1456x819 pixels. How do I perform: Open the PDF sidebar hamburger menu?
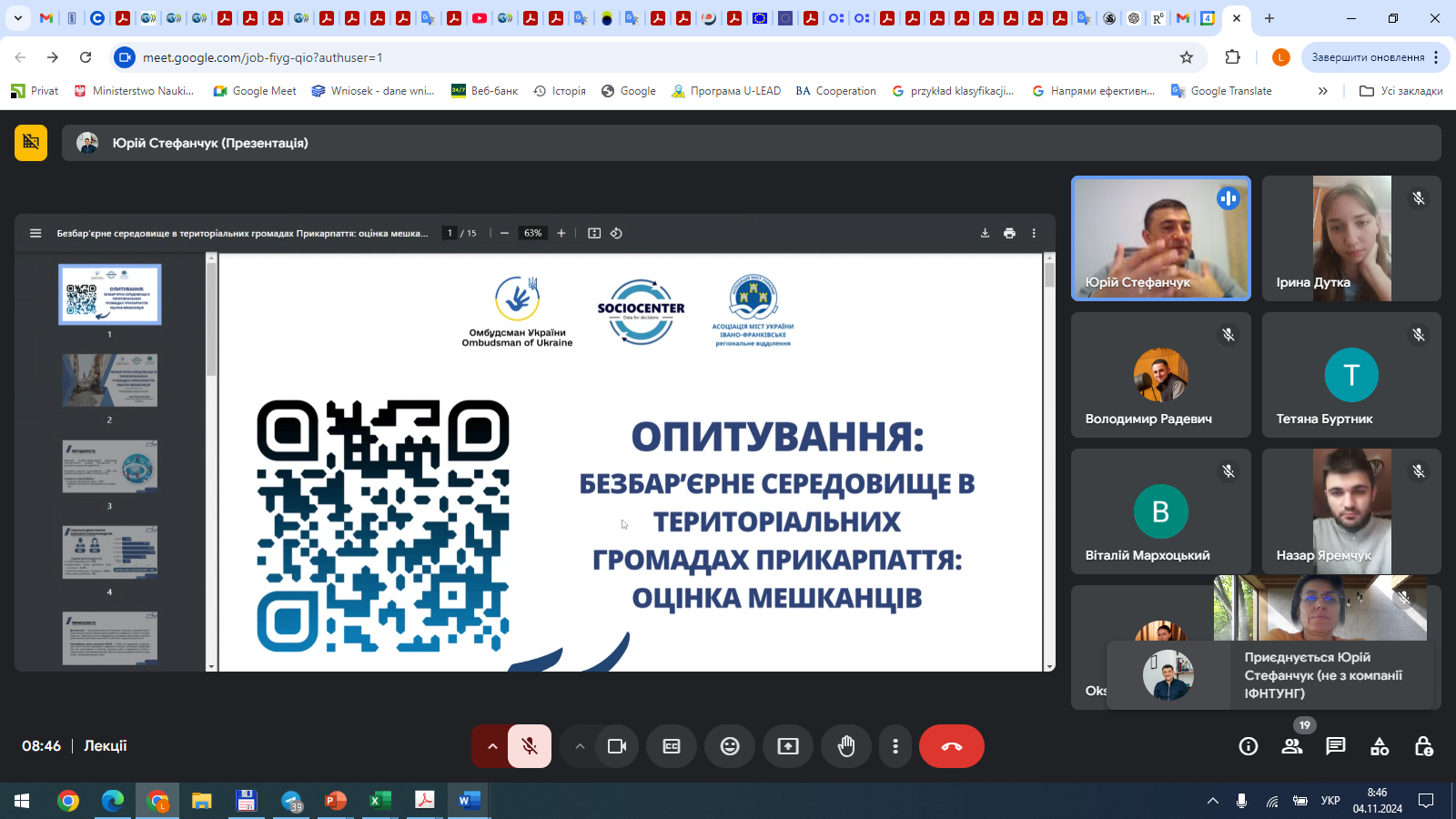click(x=35, y=233)
